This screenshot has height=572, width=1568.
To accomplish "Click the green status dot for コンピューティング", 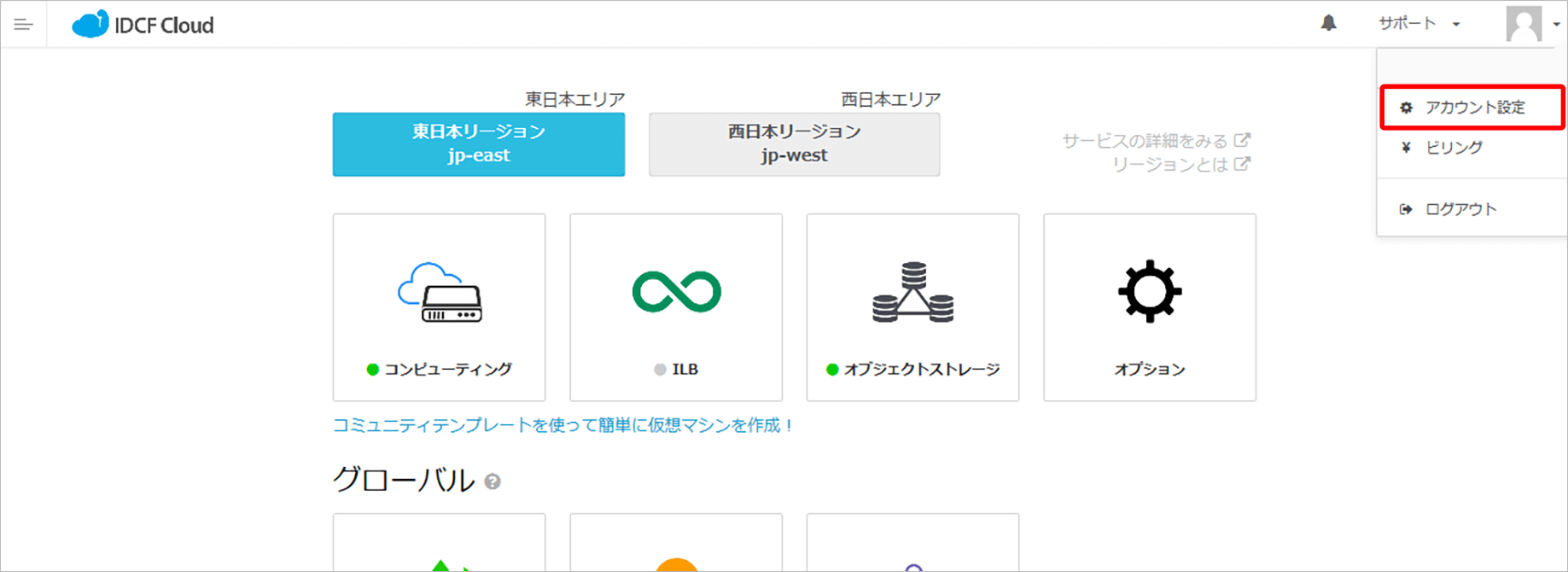I will pyautogui.click(x=372, y=370).
